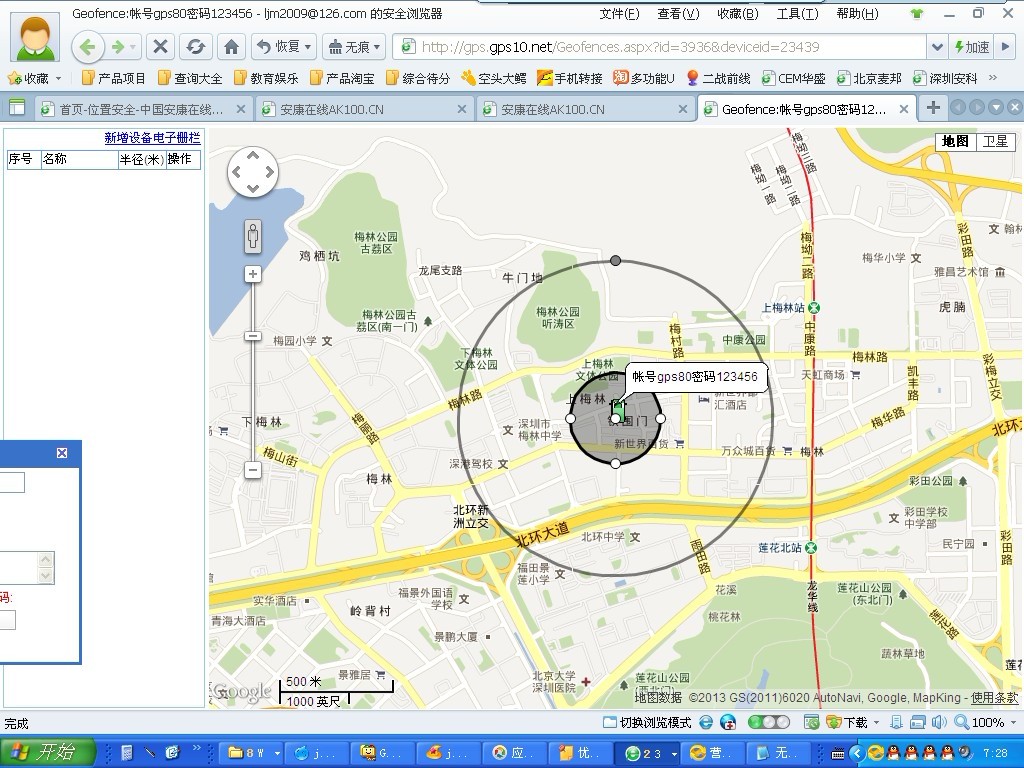Open the tab list dropdown arrow
1024x768 pixels.
point(995,108)
